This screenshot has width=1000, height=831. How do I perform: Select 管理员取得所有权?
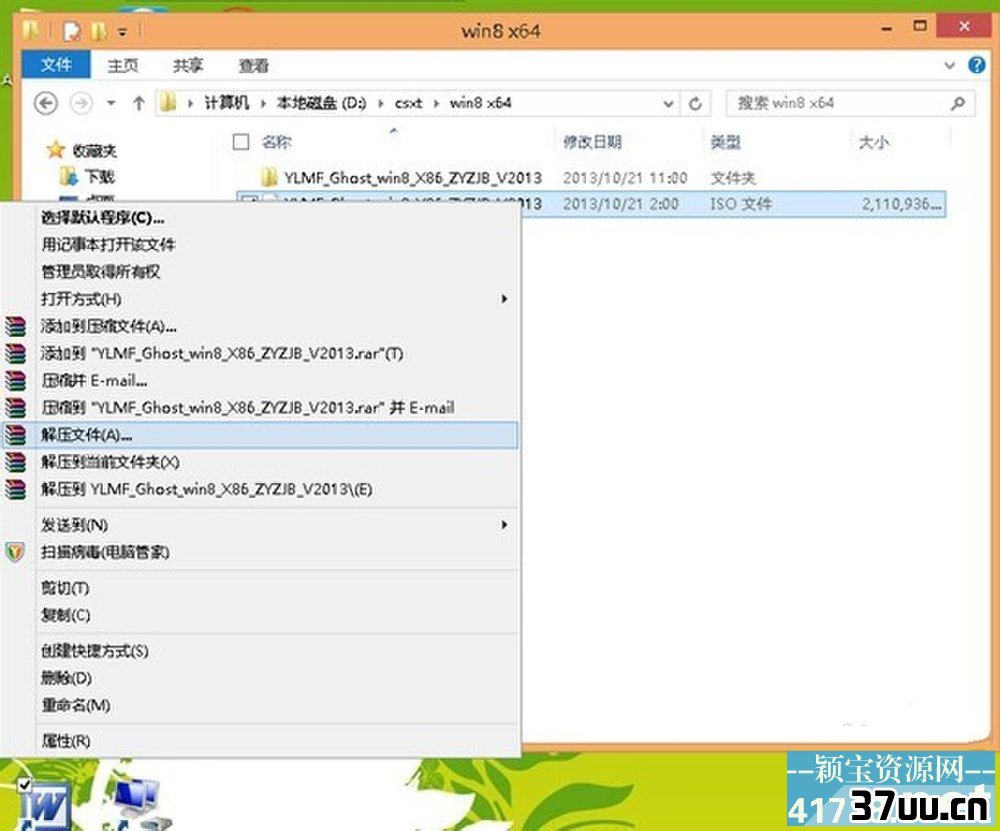(x=100, y=272)
